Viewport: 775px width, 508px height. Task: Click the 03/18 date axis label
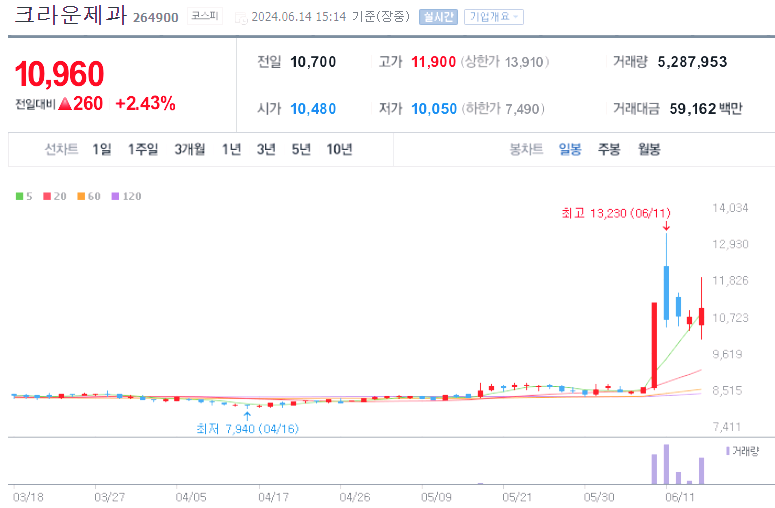(x=28, y=497)
